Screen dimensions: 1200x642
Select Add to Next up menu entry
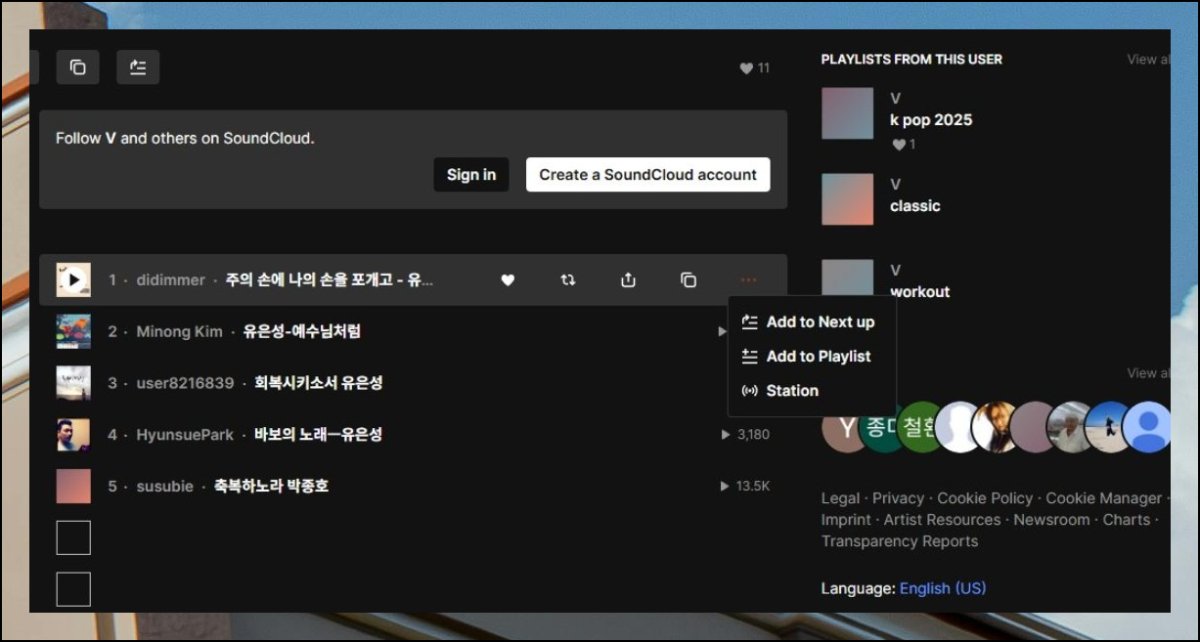point(811,322)
